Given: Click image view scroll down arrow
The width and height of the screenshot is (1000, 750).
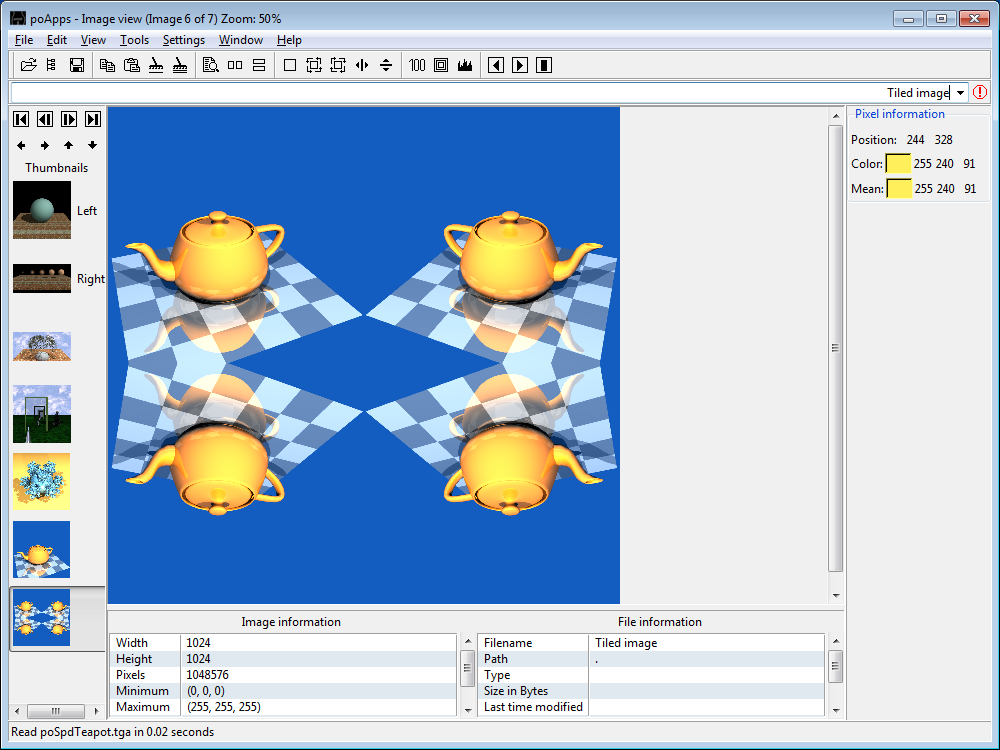Looking at the screenshot, I should coord(835,596).
